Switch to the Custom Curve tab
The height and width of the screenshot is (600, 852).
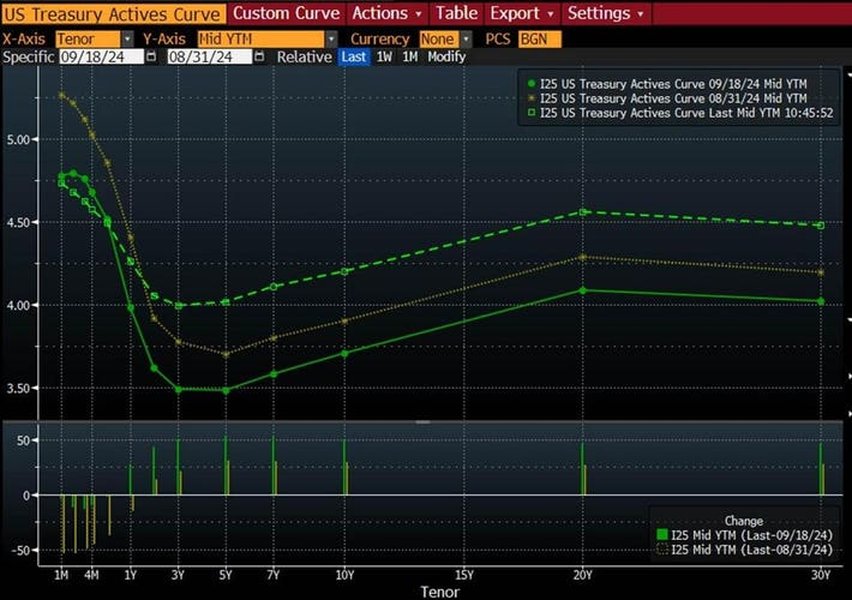286,14
